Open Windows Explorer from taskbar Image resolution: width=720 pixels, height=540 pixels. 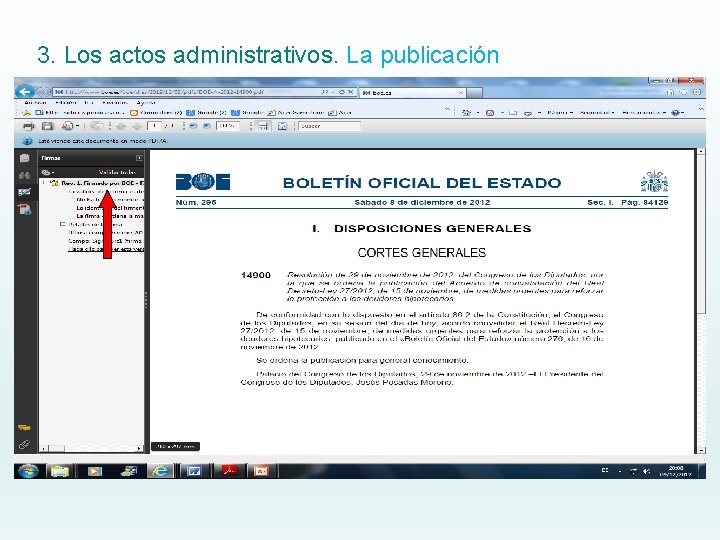click(60, 471)
